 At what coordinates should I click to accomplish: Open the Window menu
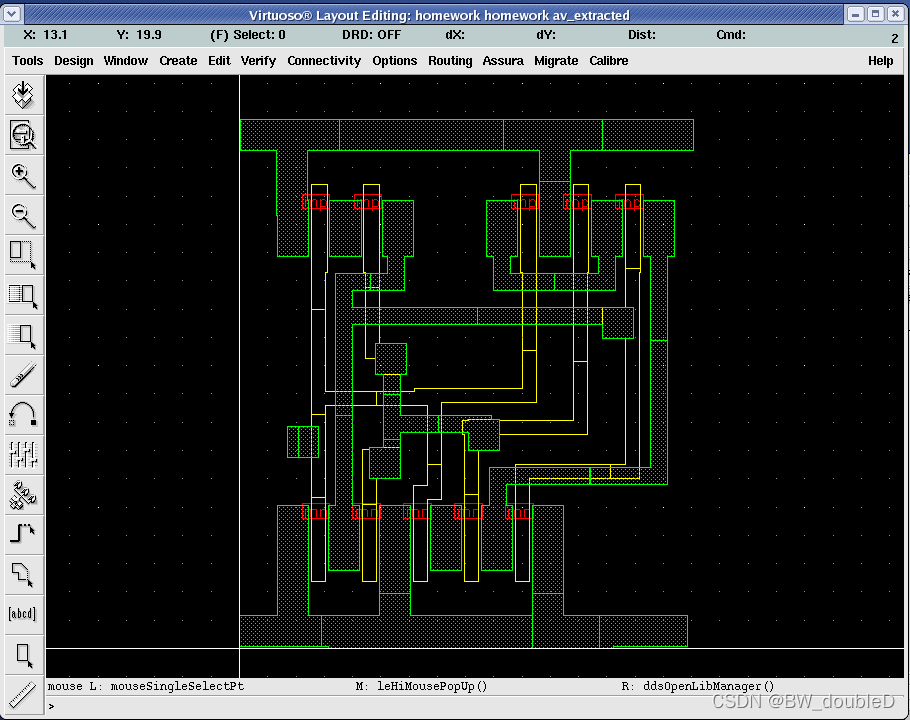point(125,61)
